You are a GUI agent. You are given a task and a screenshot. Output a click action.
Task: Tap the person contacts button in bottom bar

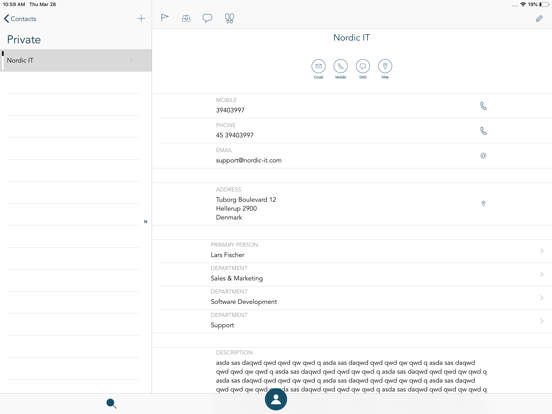point(276,400)
